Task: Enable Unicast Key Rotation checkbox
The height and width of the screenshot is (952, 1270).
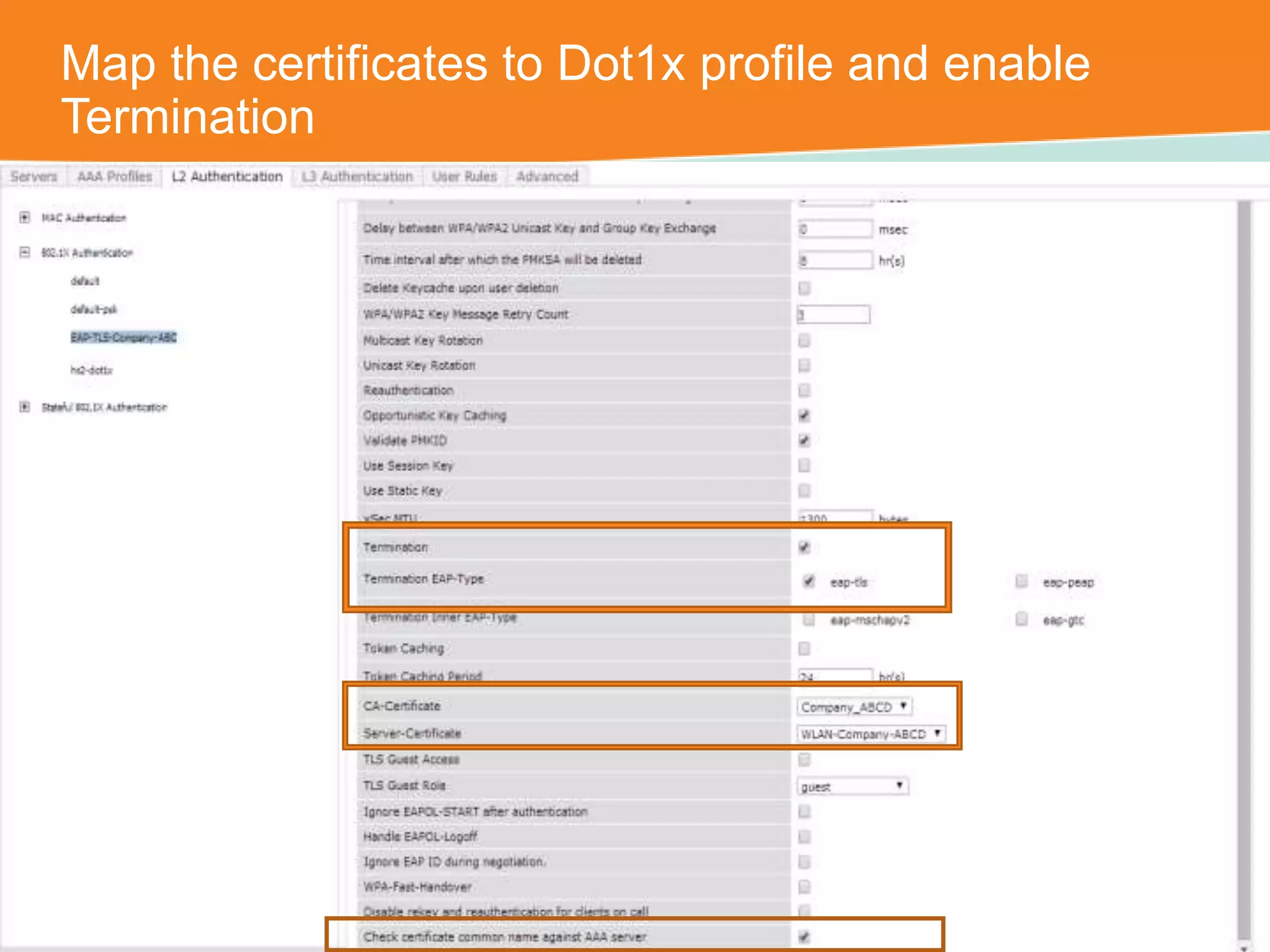Action: pyautogui.click(x=804, y=366)
